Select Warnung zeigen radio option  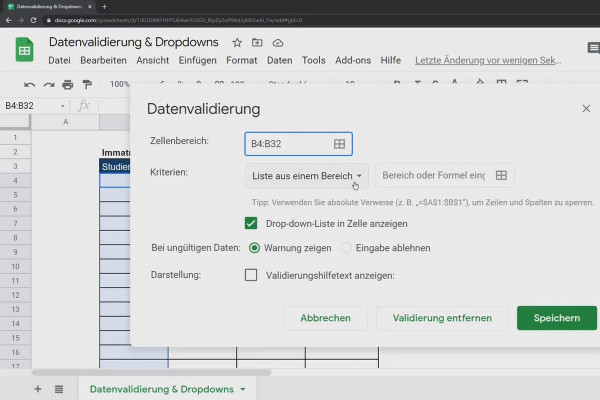[x=254, y=248]
